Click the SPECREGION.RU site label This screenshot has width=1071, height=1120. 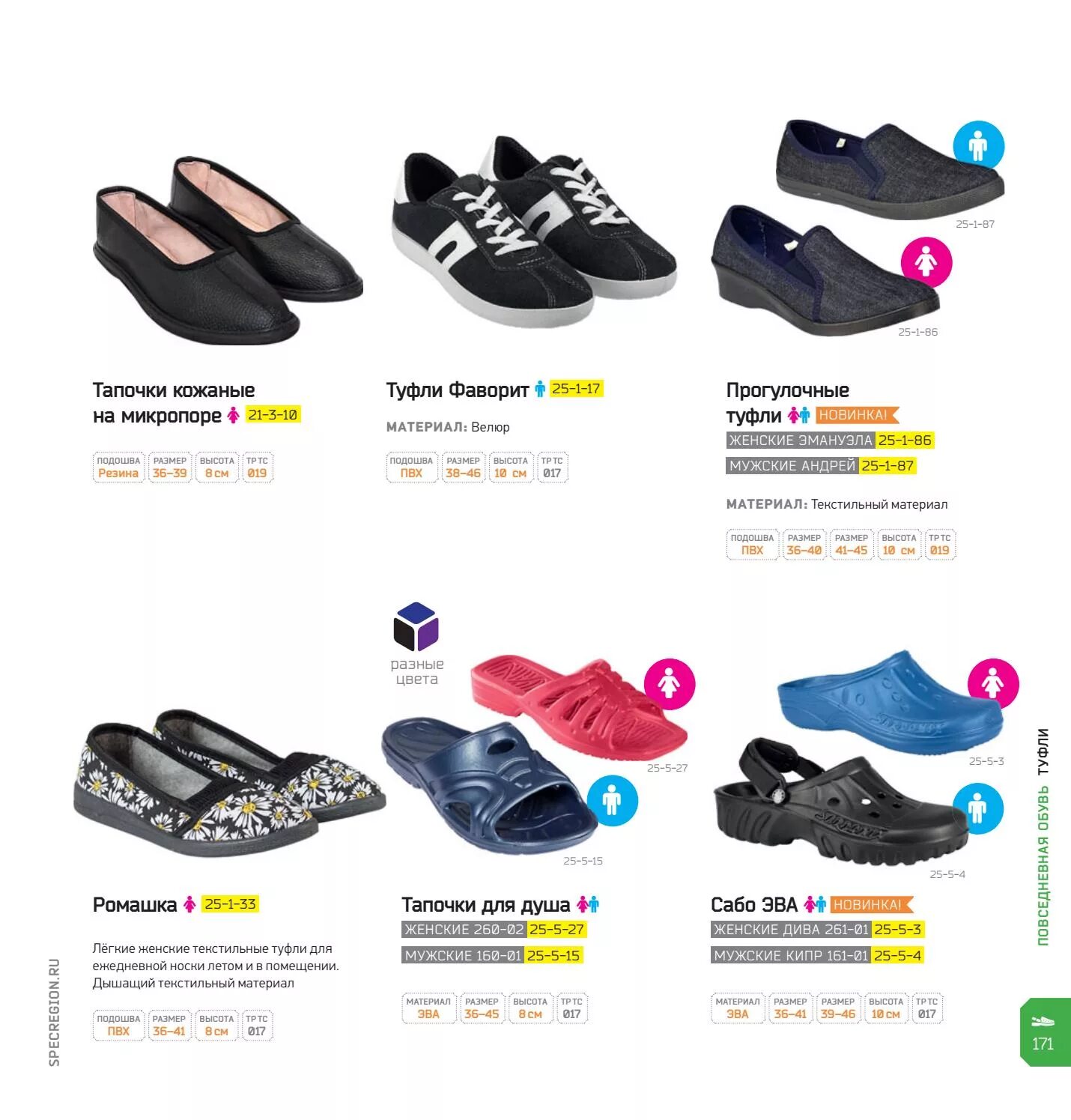point(54,1012)
